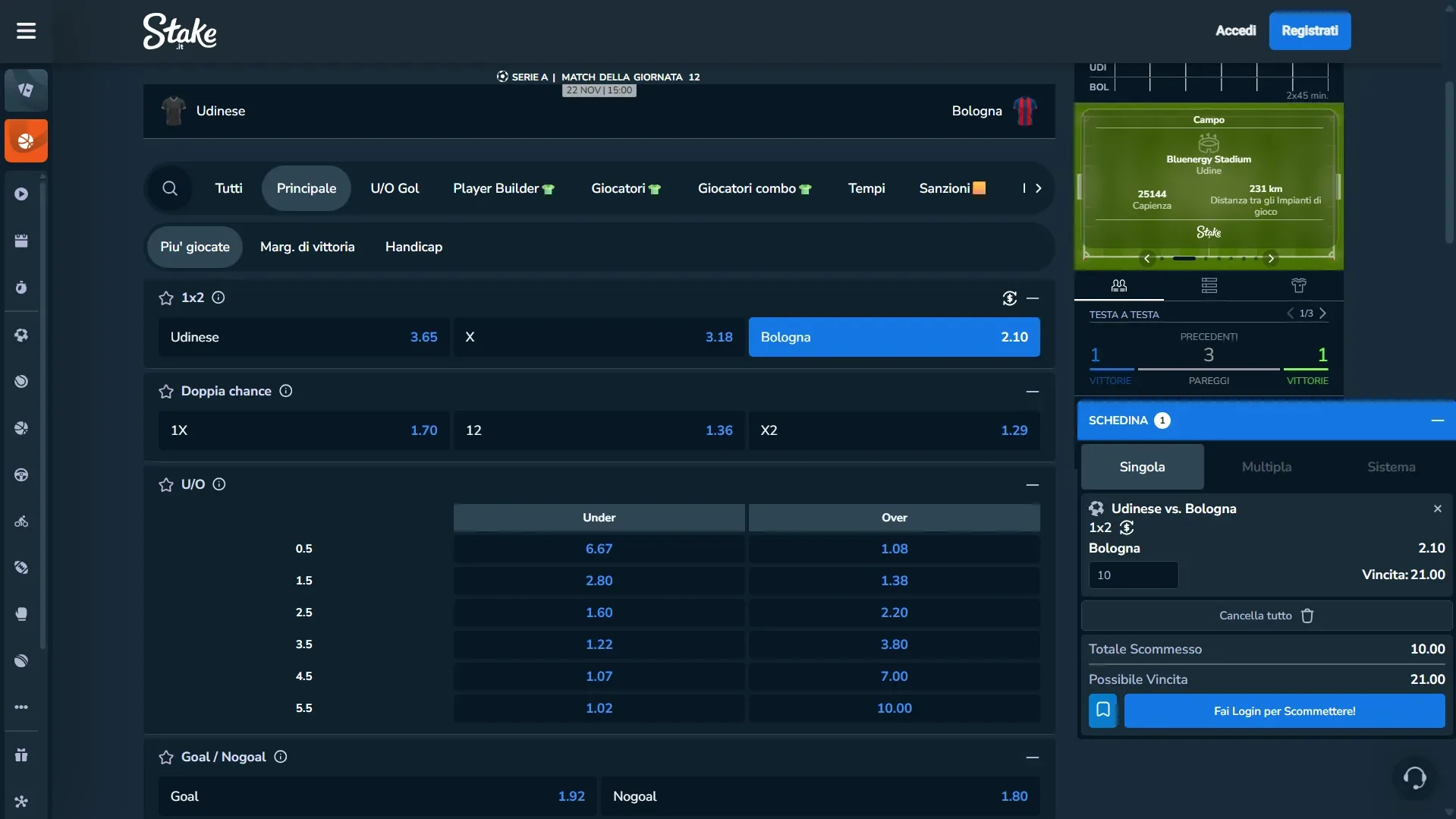Screen dimensions: 1456x819
Task: Favorite the 1x2 market star
Action: 166,298
